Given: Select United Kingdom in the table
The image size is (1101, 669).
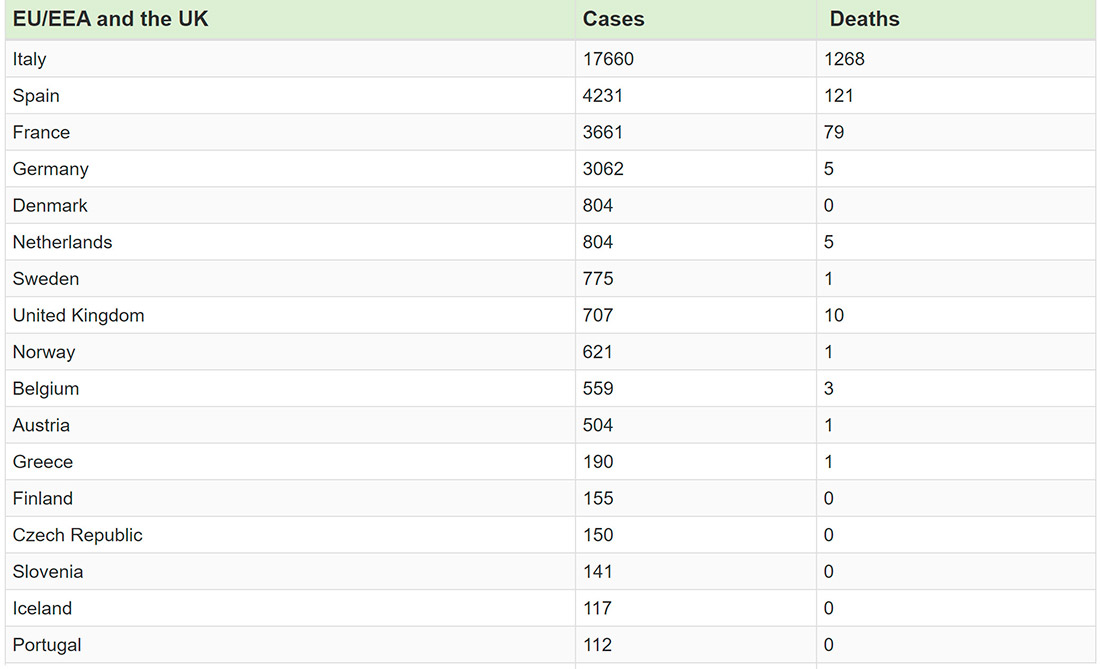Looking at the screenshot, I should (x=78, y=315).
